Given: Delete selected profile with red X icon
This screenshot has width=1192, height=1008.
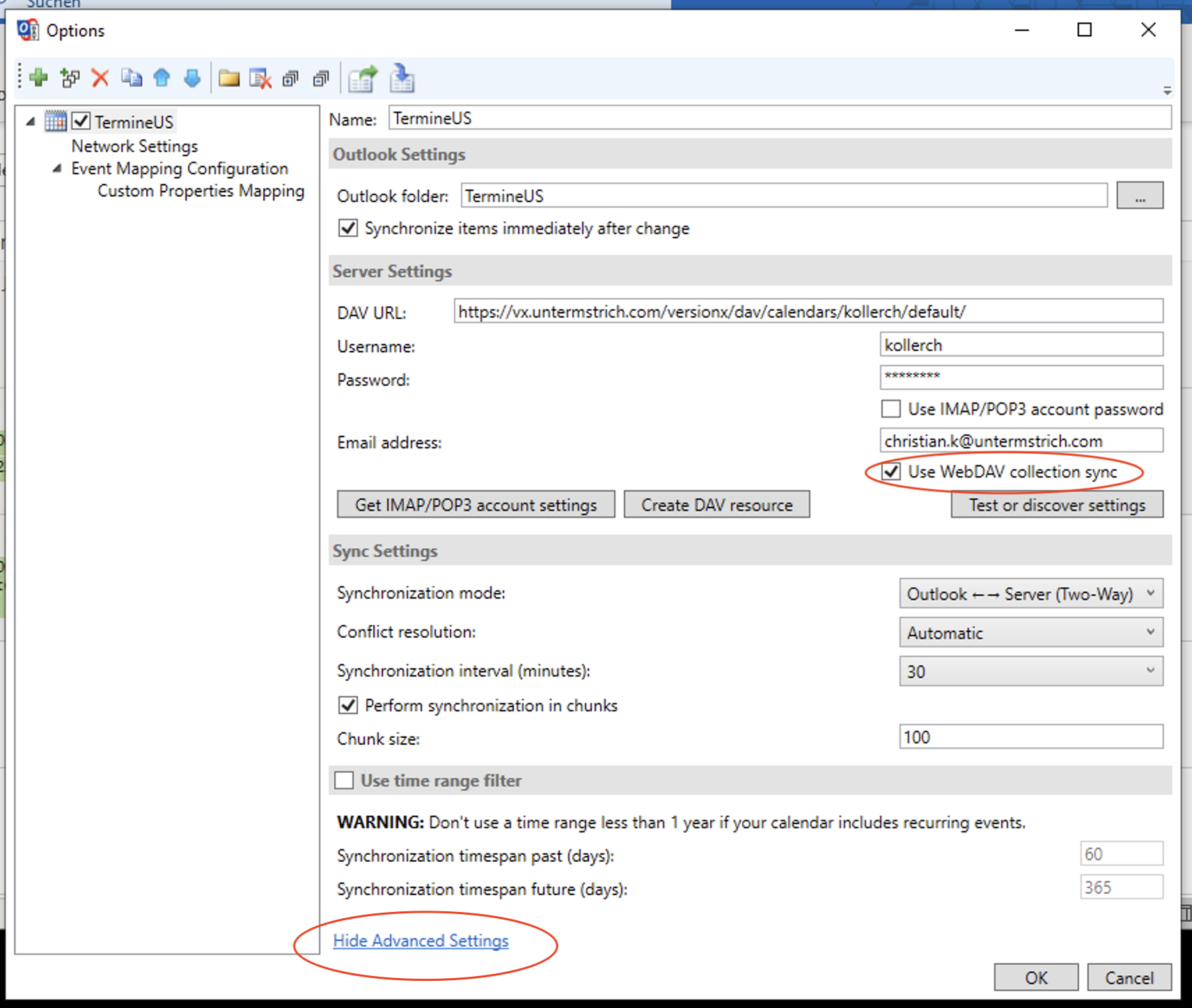Looking at the screenshot, I should pos(100,77).
